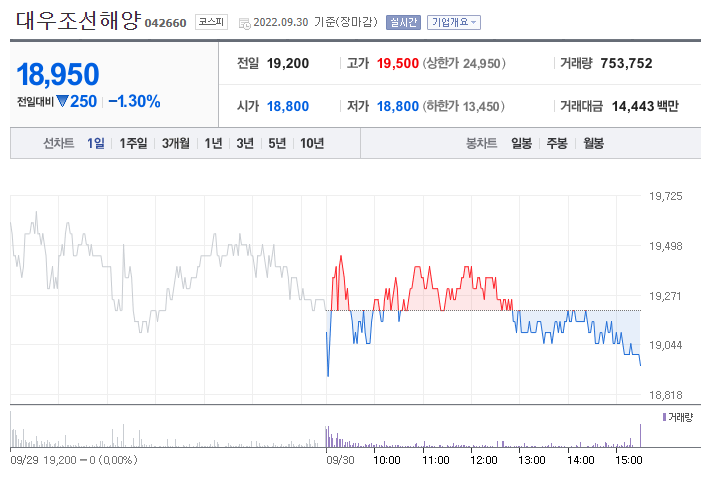This screenshot has width=701, height=481.
Task: Click the 09/30 date axis label
Action: point(340,460)
